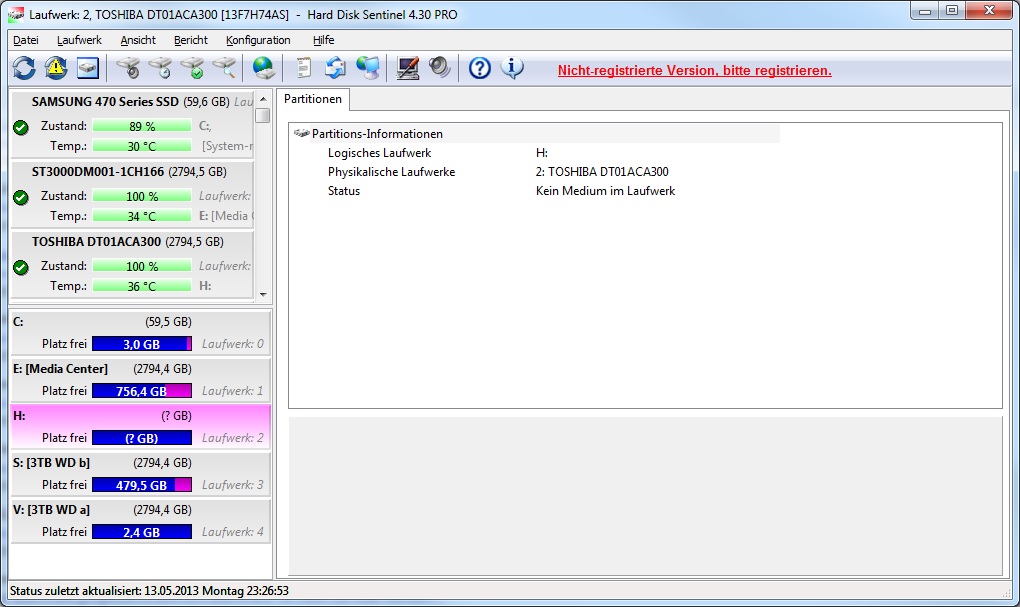Click the disk with green checkmark toolbar icon
The image size is (1020, 607).
pyautogui.click(x=193, y=68)
